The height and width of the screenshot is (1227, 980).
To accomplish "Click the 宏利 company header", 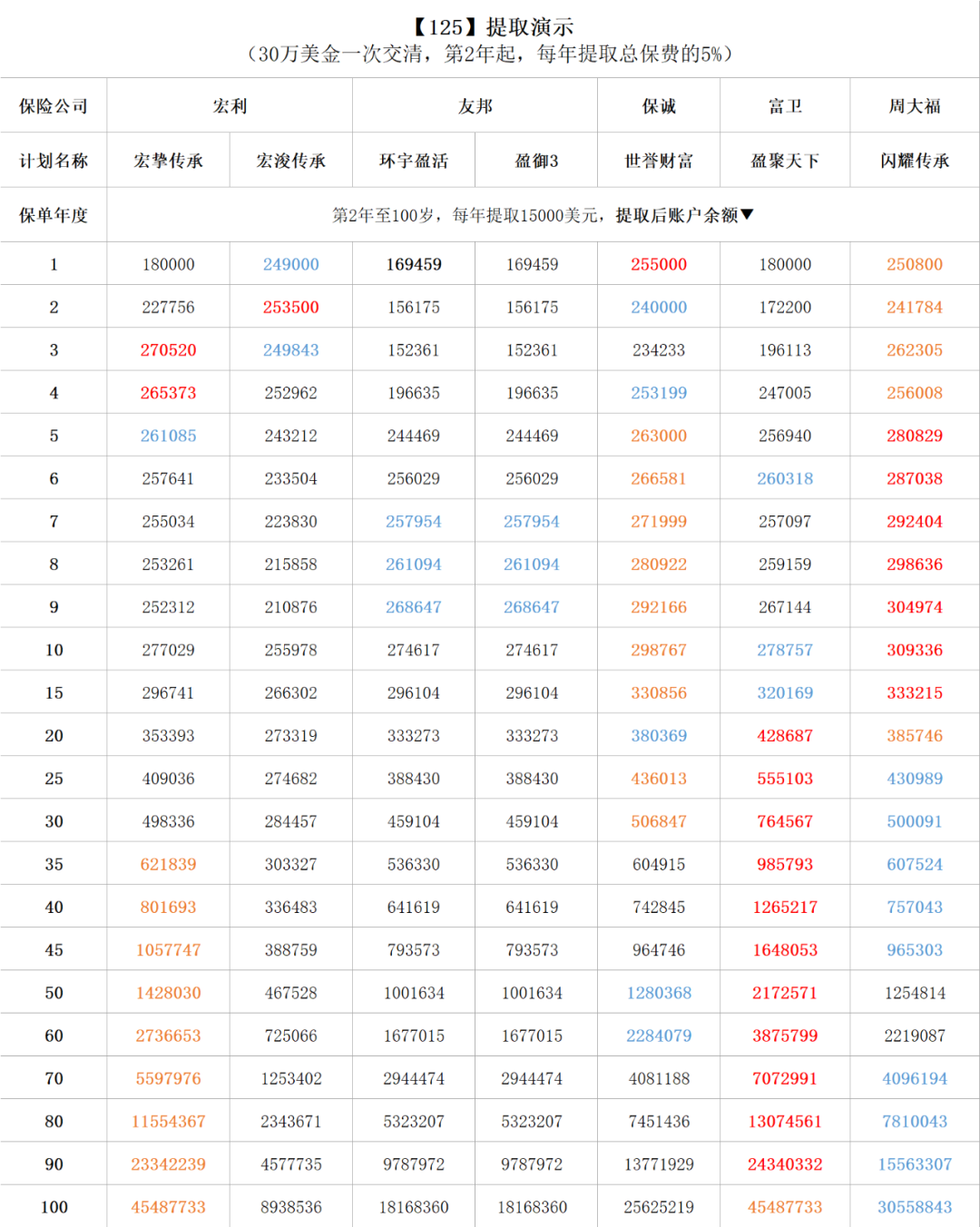I will 230,106.
